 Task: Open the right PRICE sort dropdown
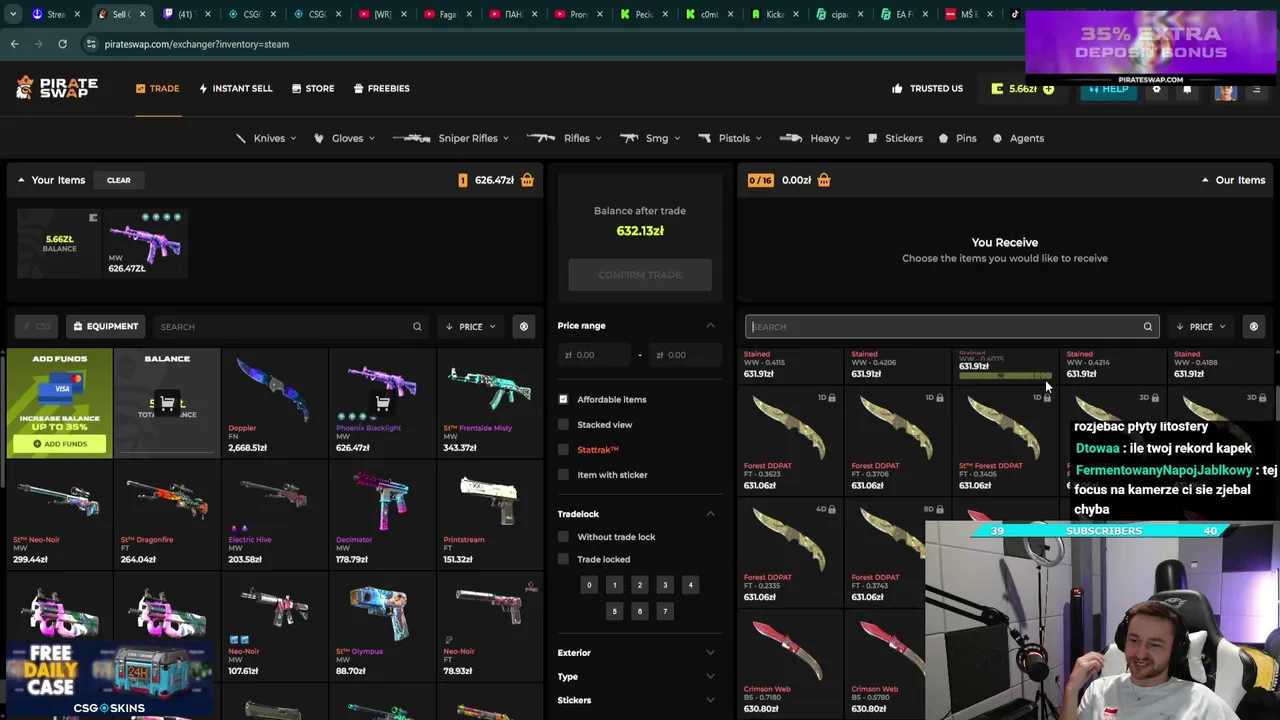click(1200, 327)
